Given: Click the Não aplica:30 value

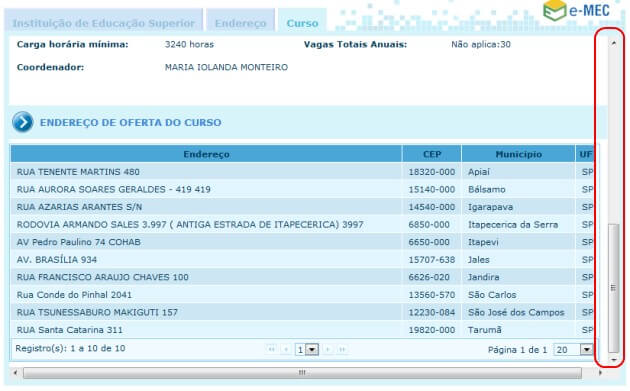Looking at the screenshot, I should pyautogui.click(x=481, y=45).
